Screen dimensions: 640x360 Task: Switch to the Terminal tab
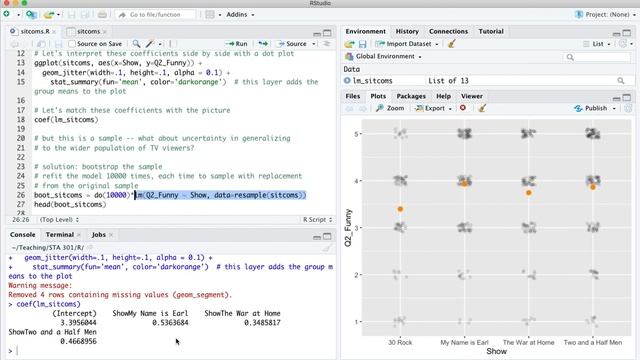point(60,235)
